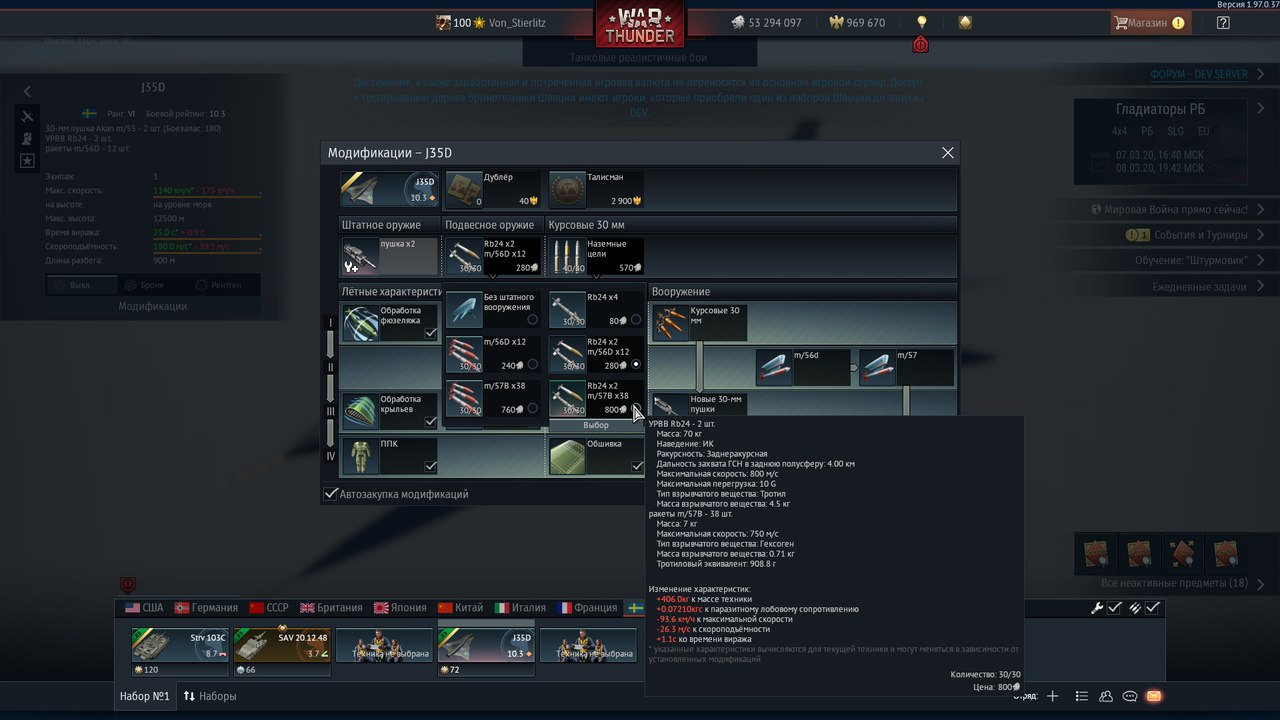Click the War Thunder logo
Screen dimensions: 1280x720
[x=640, y=24]
